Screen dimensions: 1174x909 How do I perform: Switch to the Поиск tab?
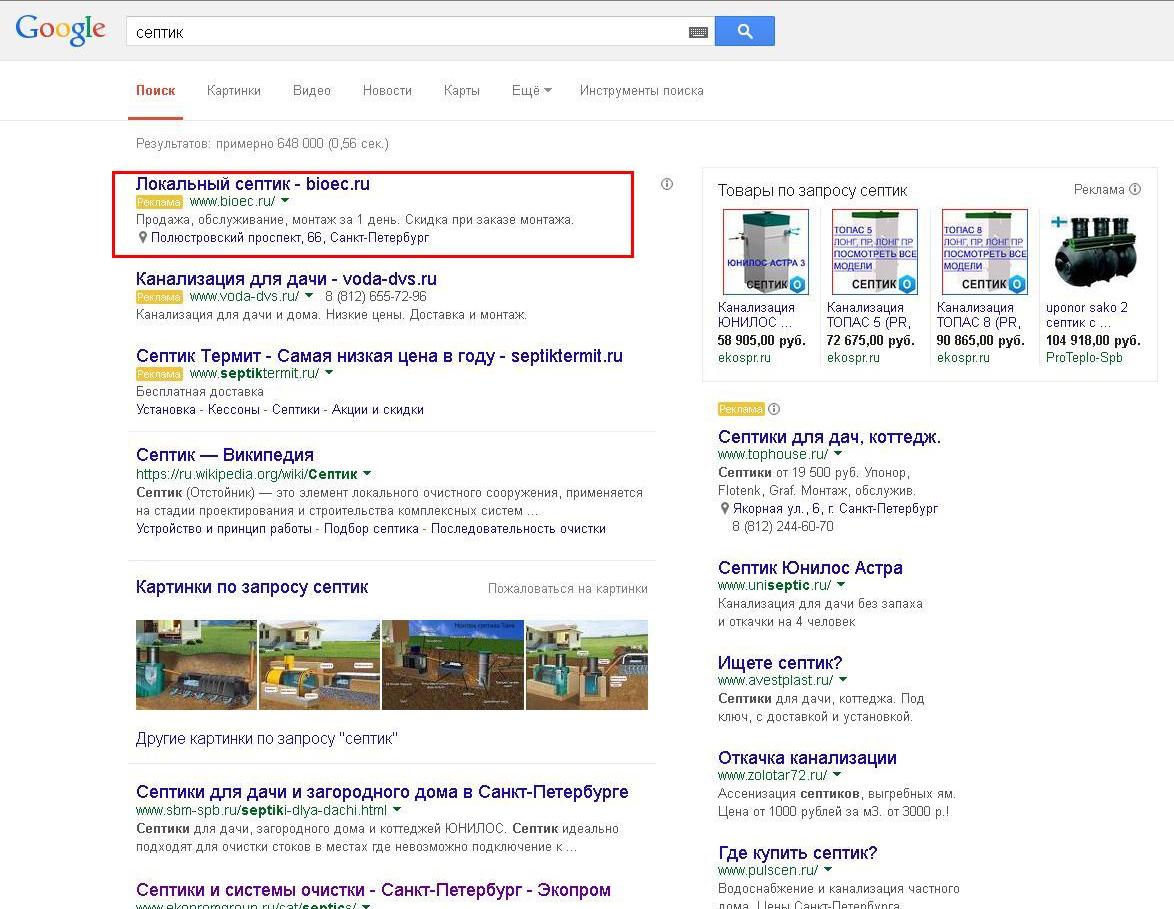tap(156, 91)
